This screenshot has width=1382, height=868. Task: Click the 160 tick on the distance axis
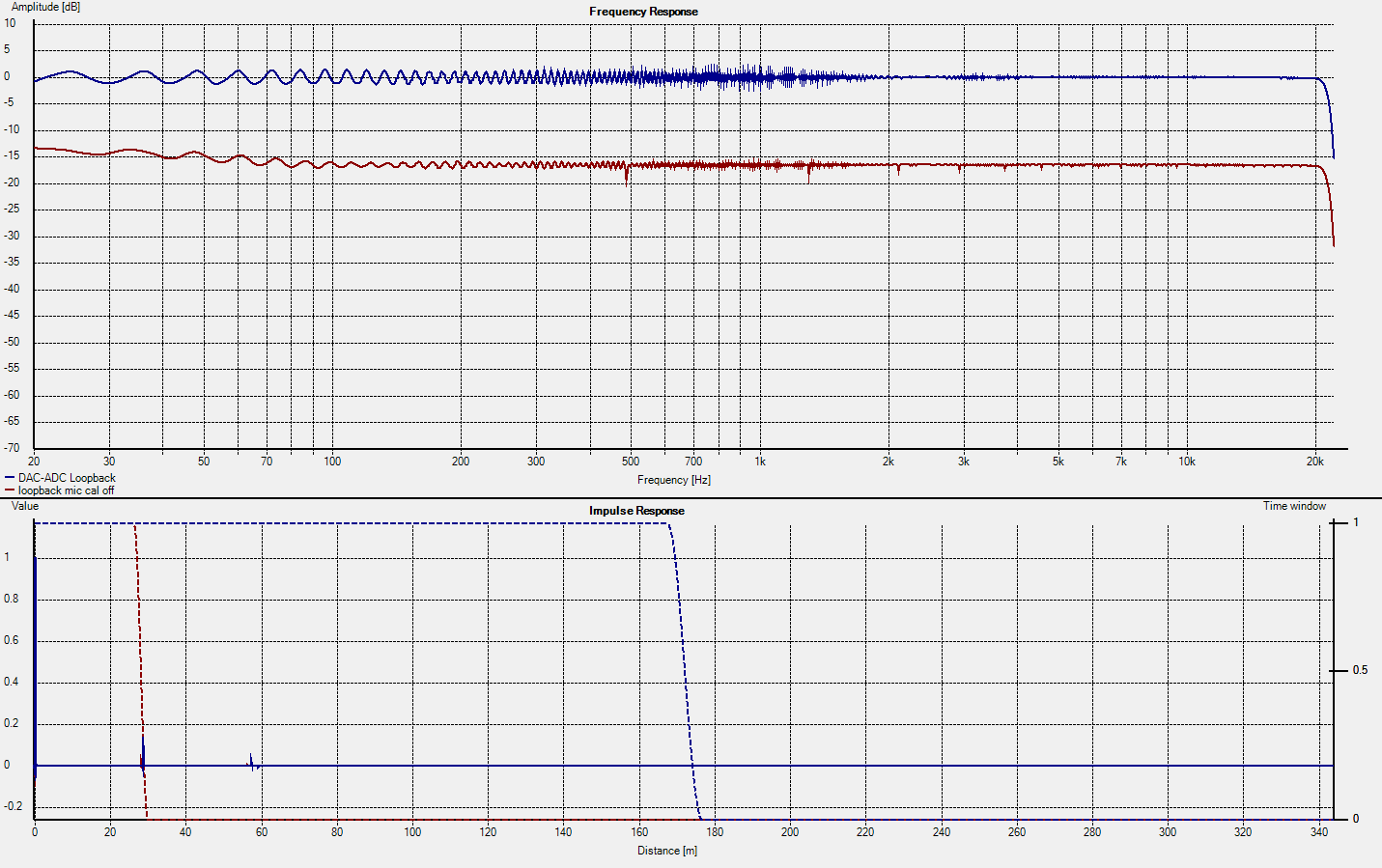point(639,832)
